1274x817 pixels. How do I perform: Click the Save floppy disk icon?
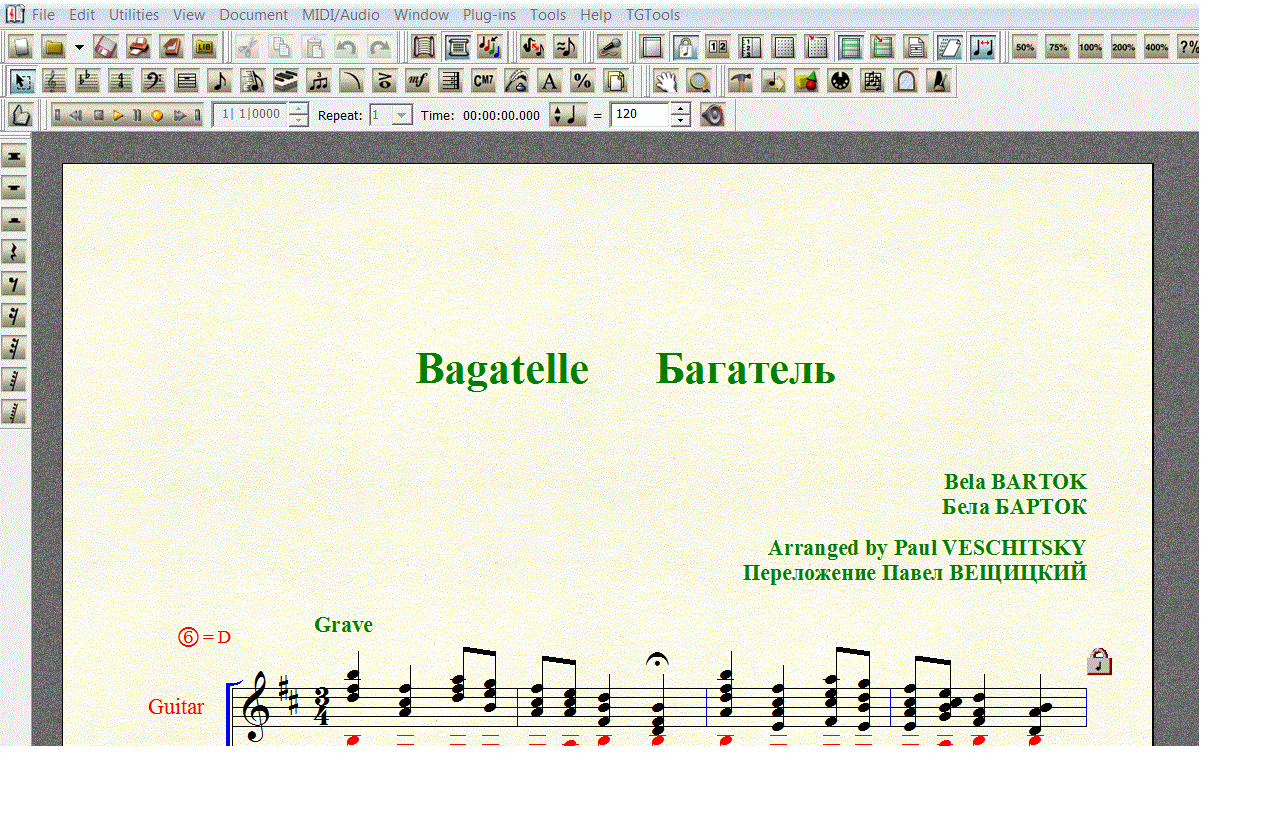pos(106,47)
